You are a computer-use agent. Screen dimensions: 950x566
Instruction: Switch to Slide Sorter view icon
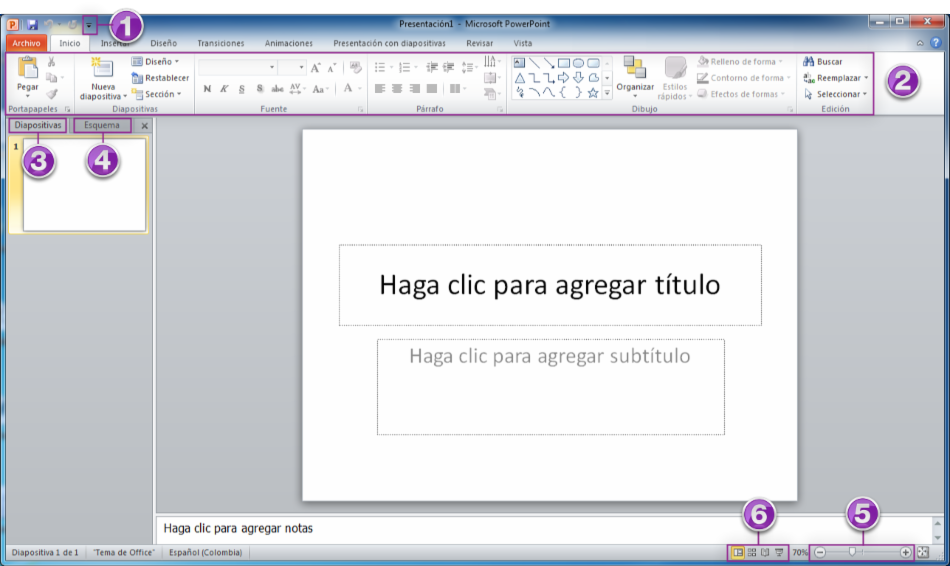tap(752, 552)
